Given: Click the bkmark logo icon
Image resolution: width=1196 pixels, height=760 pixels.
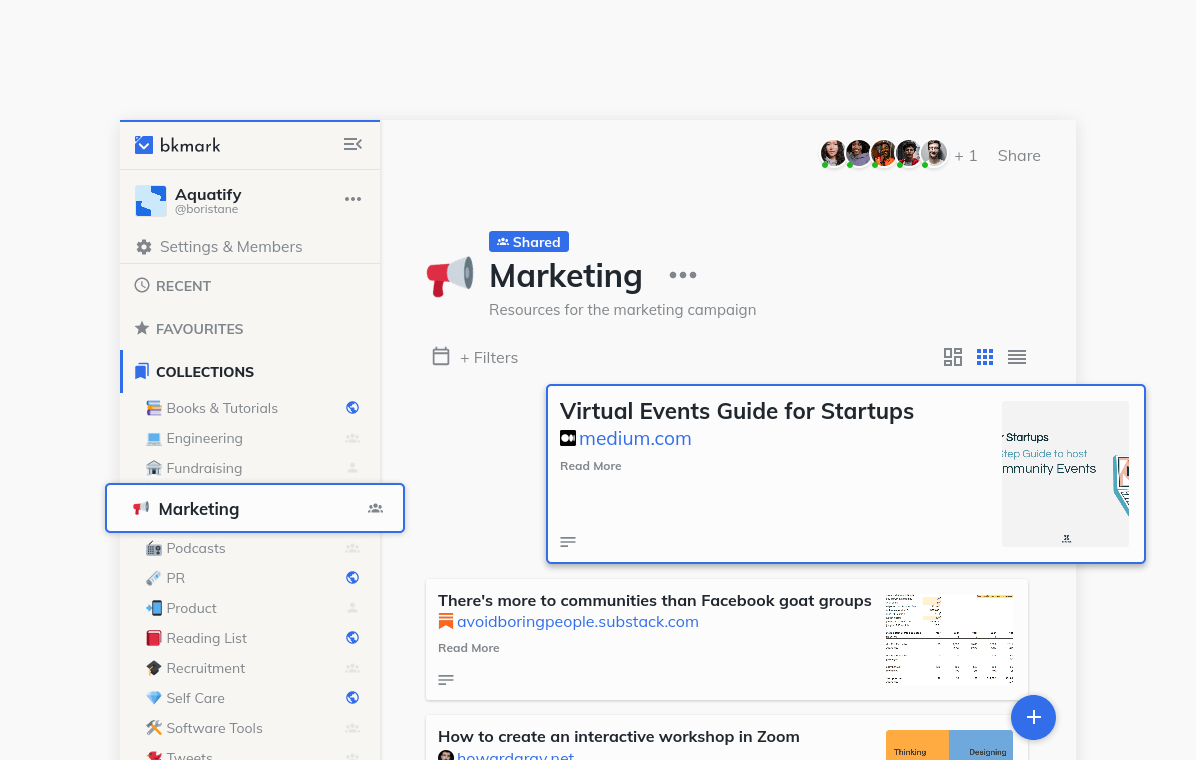Looking at the screenshot, I should (x=143, y=145).
